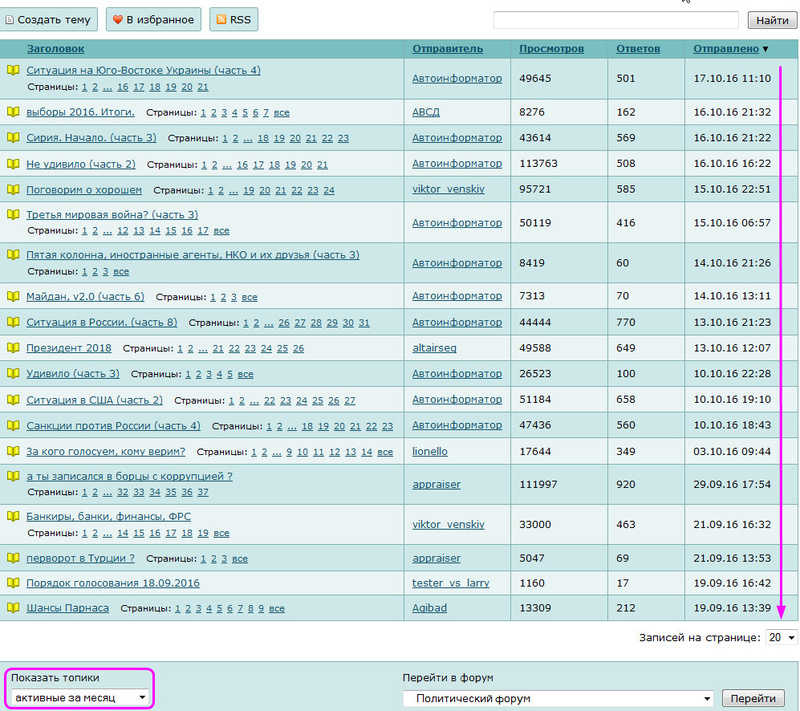
Task: Click folder icon beside Сирия. Начало. (часть 3)
Action: [x=13, y=138]
